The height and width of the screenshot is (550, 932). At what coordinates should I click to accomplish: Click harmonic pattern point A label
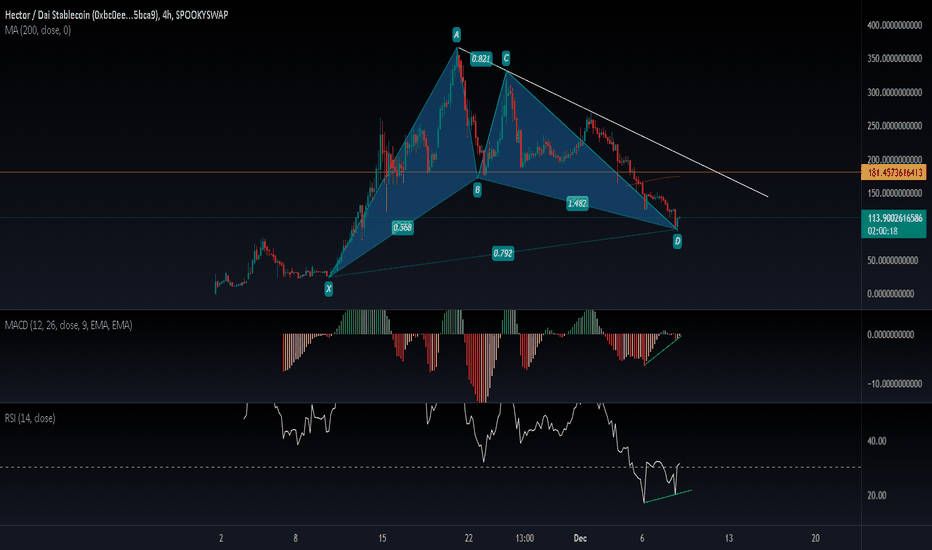(456, 34)
